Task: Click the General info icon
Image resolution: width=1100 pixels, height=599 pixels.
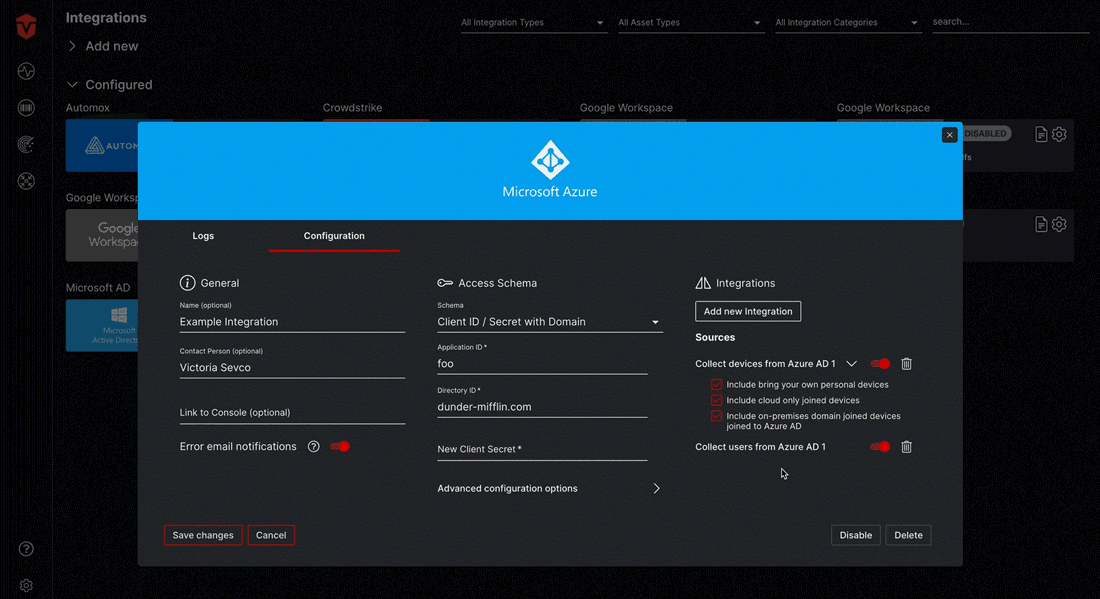Action: click(187, 283)
